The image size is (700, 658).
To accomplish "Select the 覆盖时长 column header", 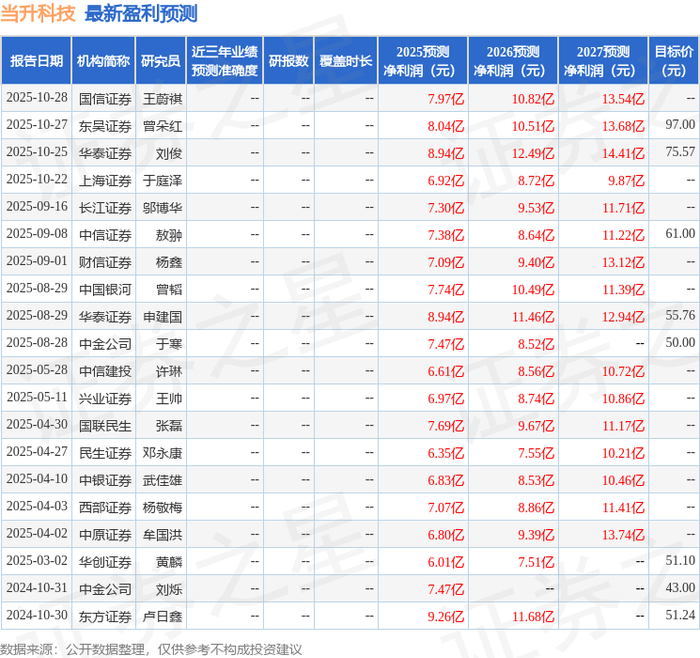I will pyautogui.click(x=346, y=61).
